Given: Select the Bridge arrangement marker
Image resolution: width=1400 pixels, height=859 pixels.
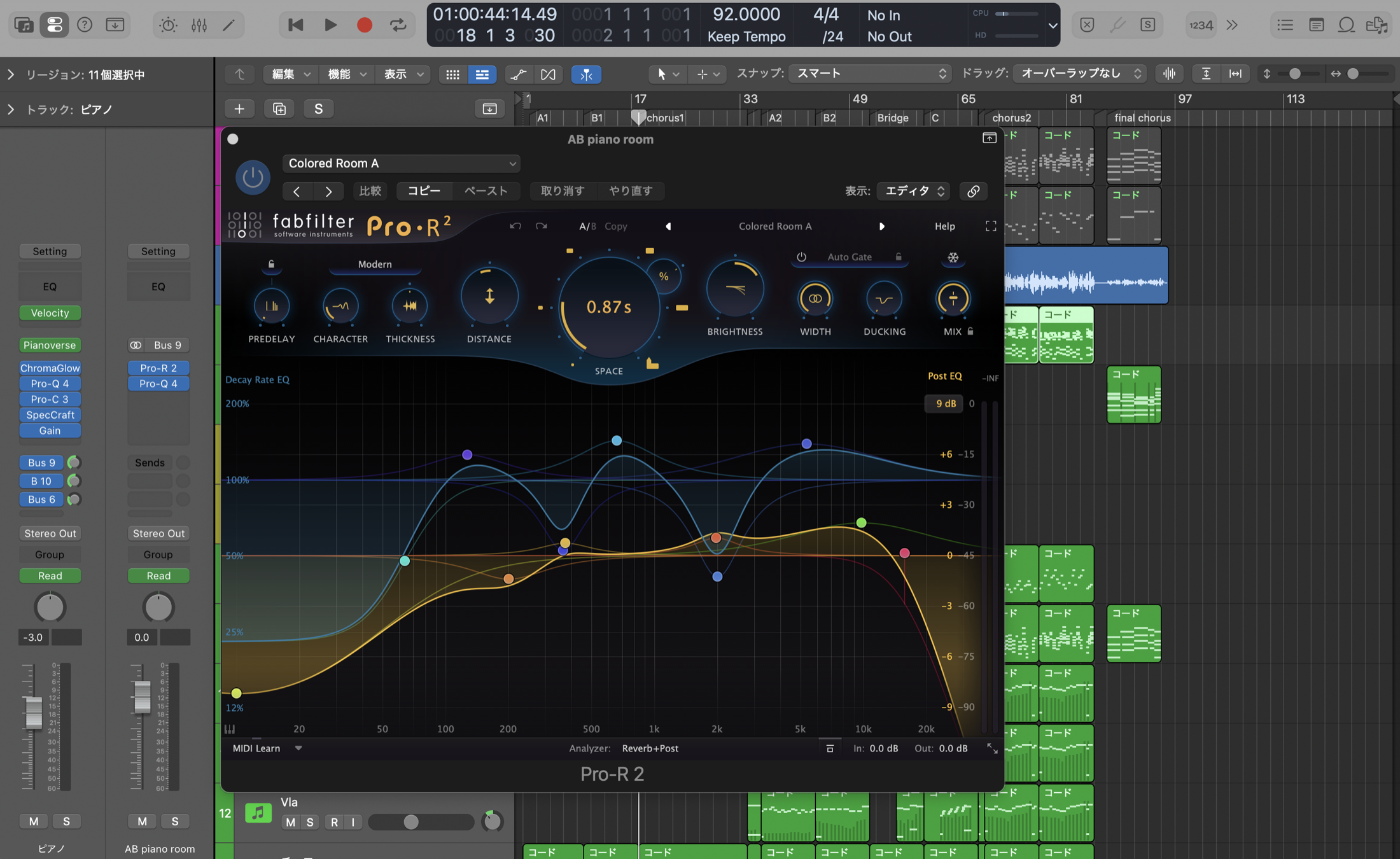Looking at the screenshot, I should point(893,118).
